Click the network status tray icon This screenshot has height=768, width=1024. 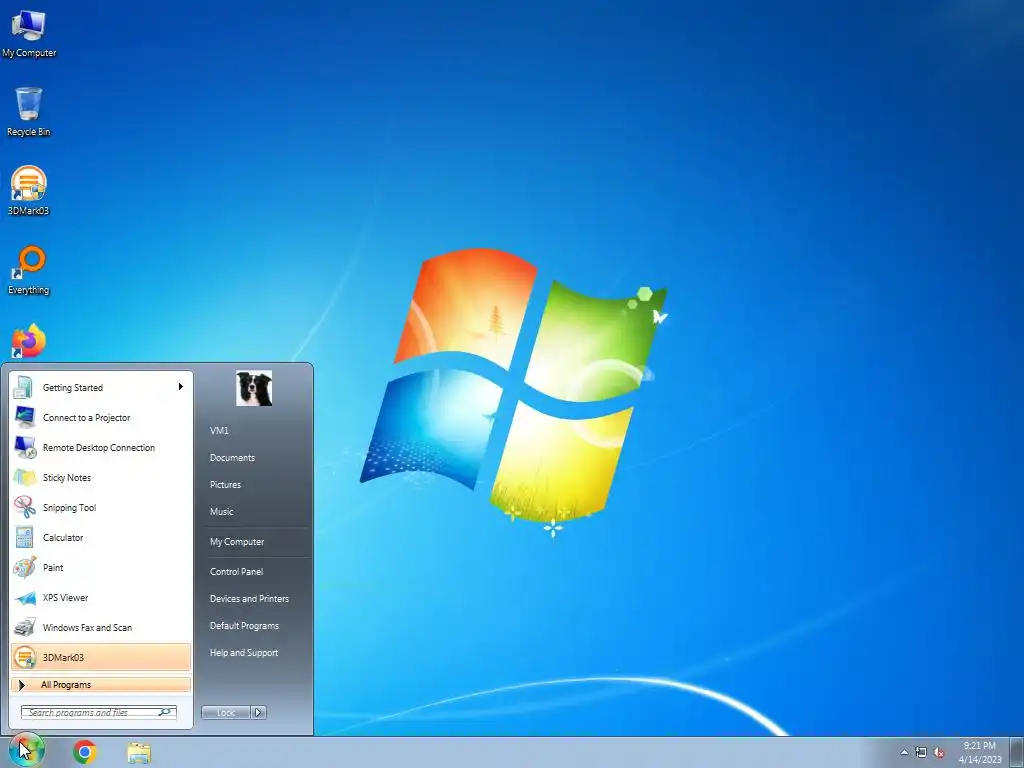click(921, 752)
